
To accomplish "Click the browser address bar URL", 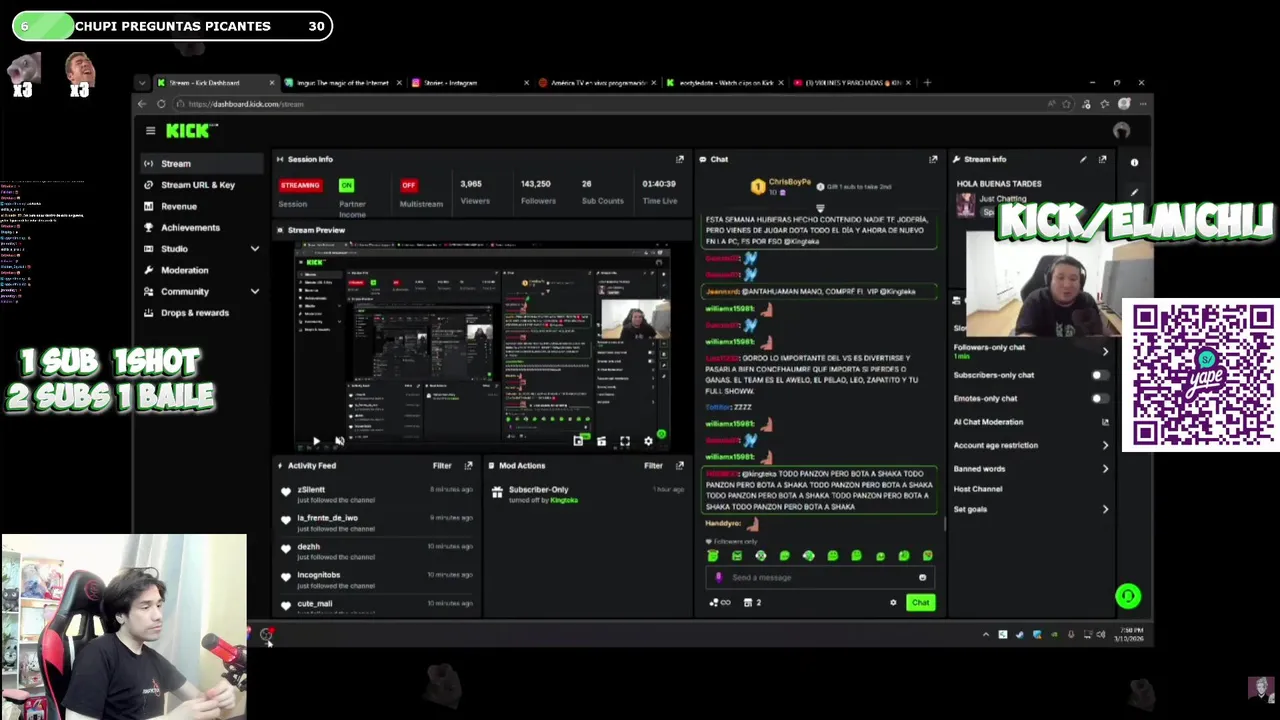I will 246,104.
